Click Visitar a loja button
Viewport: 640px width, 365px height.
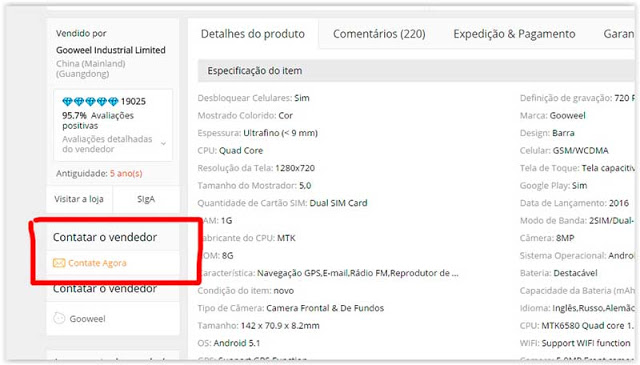pos(79,199)
